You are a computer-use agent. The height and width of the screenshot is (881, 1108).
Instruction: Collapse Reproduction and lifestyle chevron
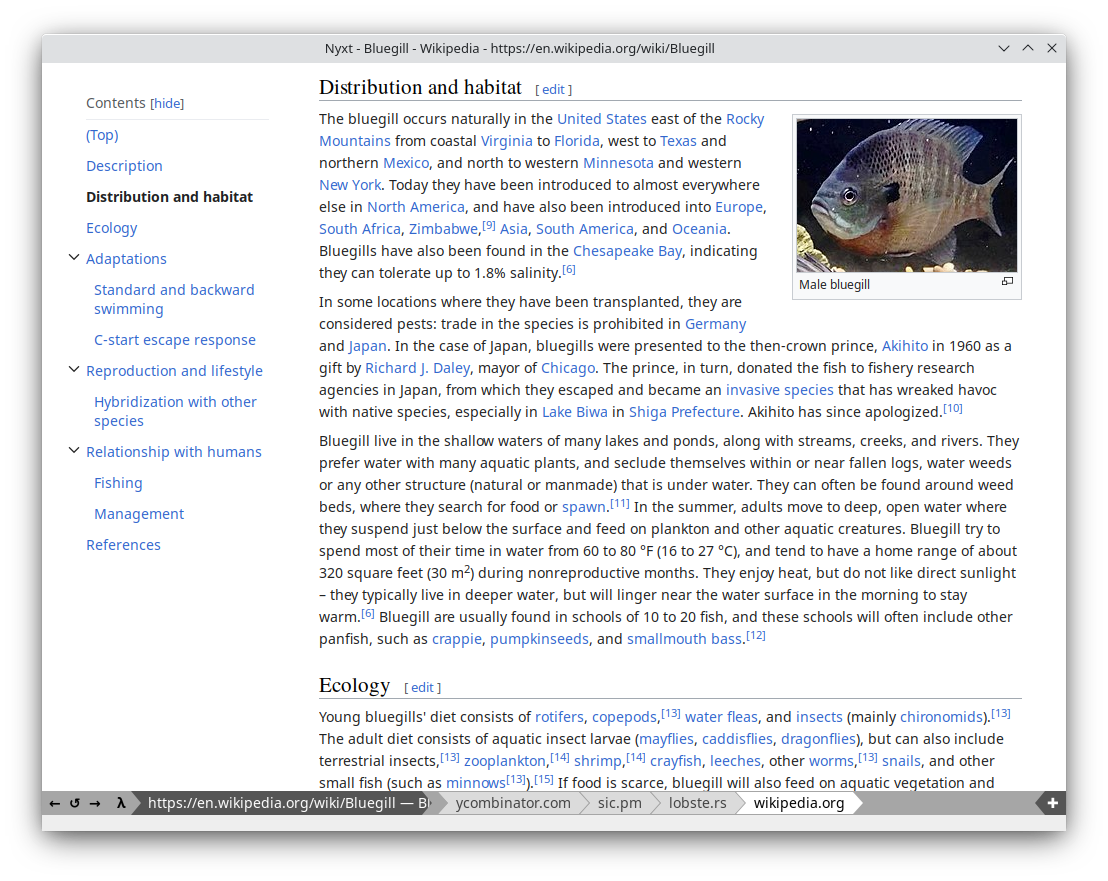tap(73, 369)
